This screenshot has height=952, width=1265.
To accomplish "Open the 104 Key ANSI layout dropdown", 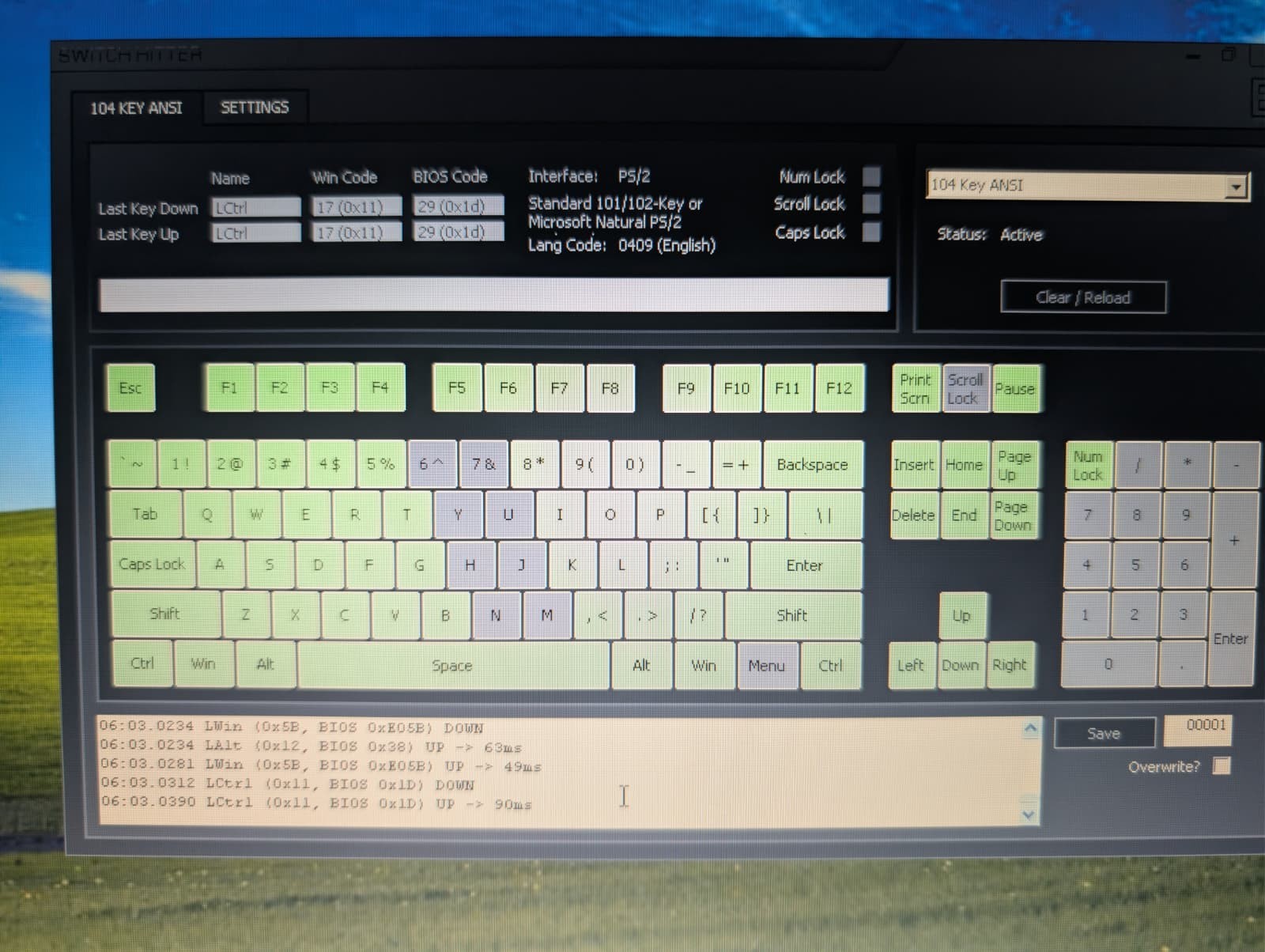I will click(1237, 187).
